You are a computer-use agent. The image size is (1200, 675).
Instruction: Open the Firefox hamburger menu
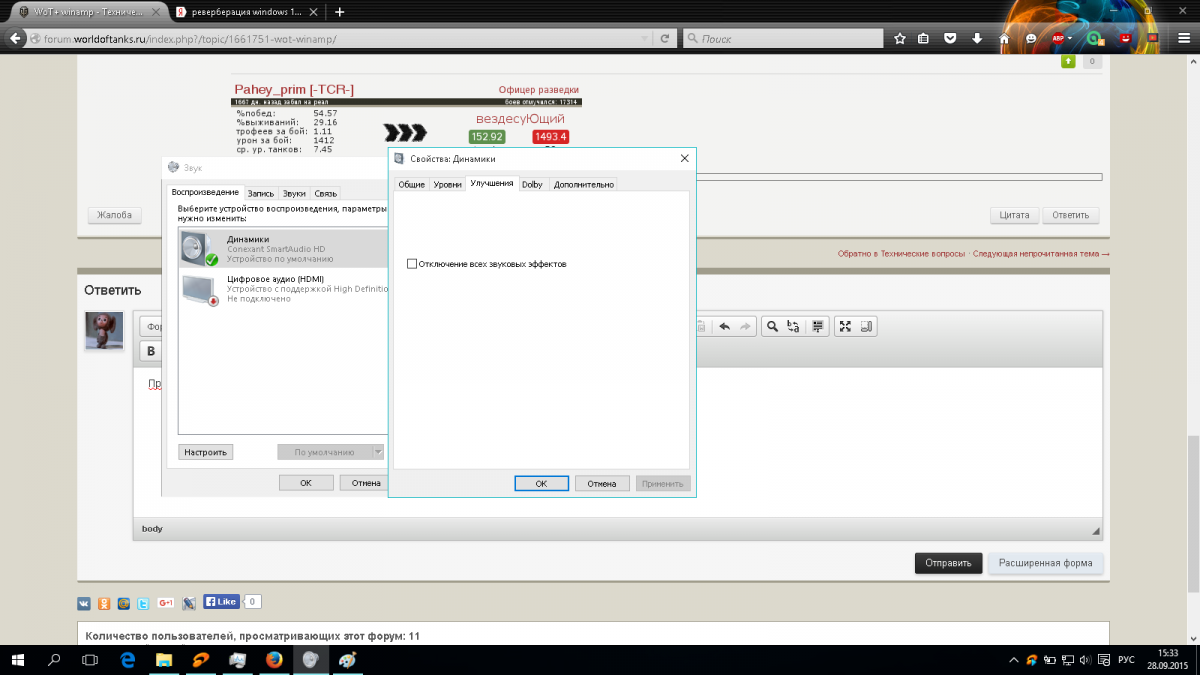[x=1183, y=38]
